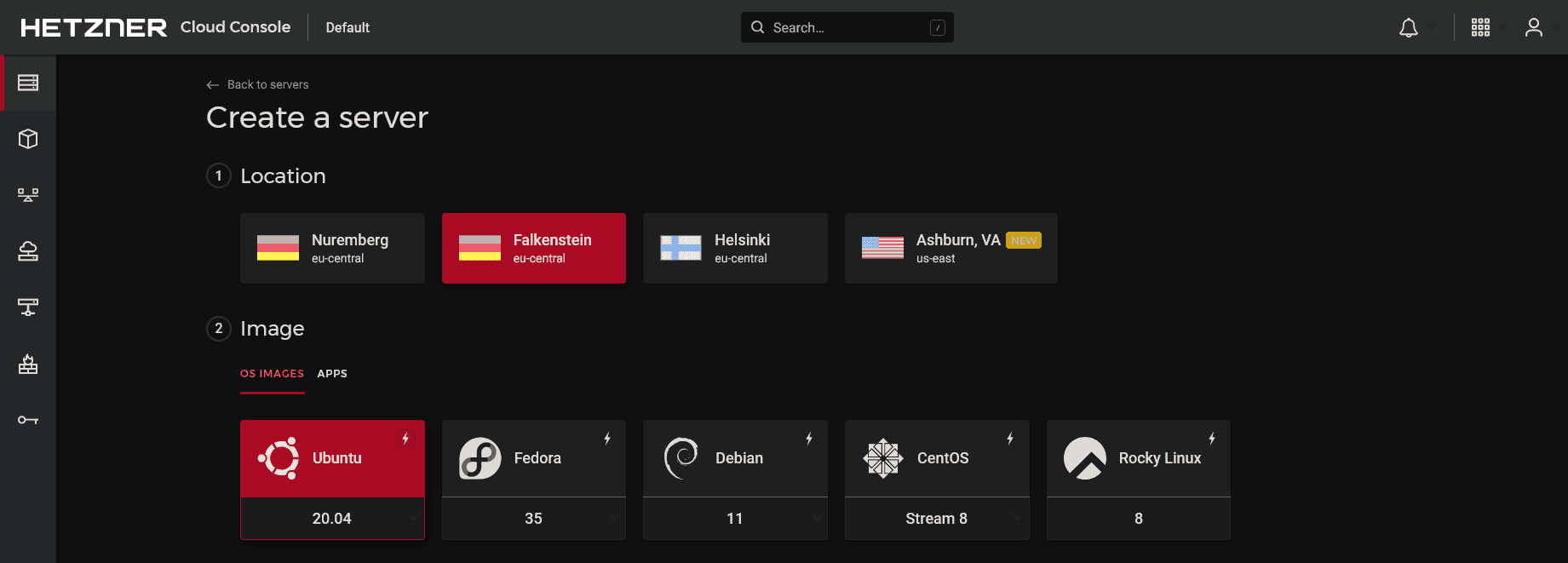Open Servers section in sidebar
The width and height of the screenshot is (1568, 563).
[28, 83]
